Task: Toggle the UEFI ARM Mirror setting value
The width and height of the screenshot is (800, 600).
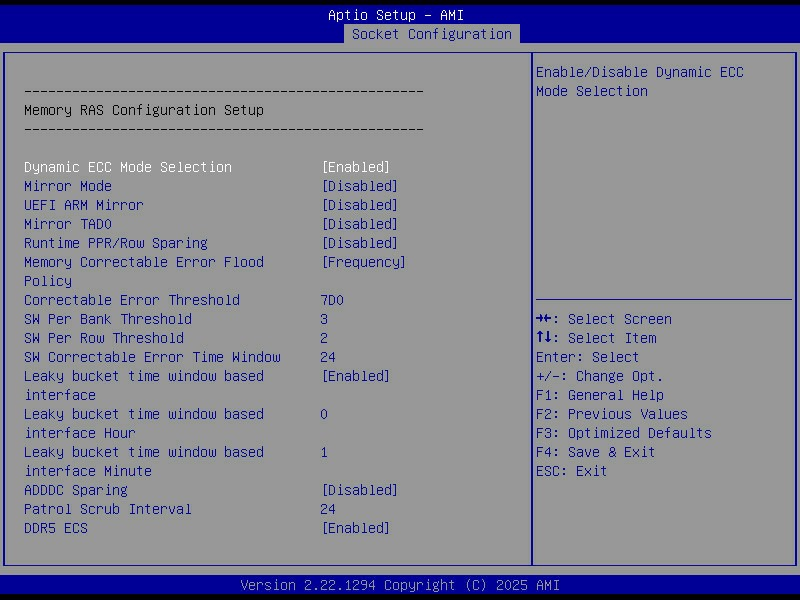Action: tap(359, 205)
